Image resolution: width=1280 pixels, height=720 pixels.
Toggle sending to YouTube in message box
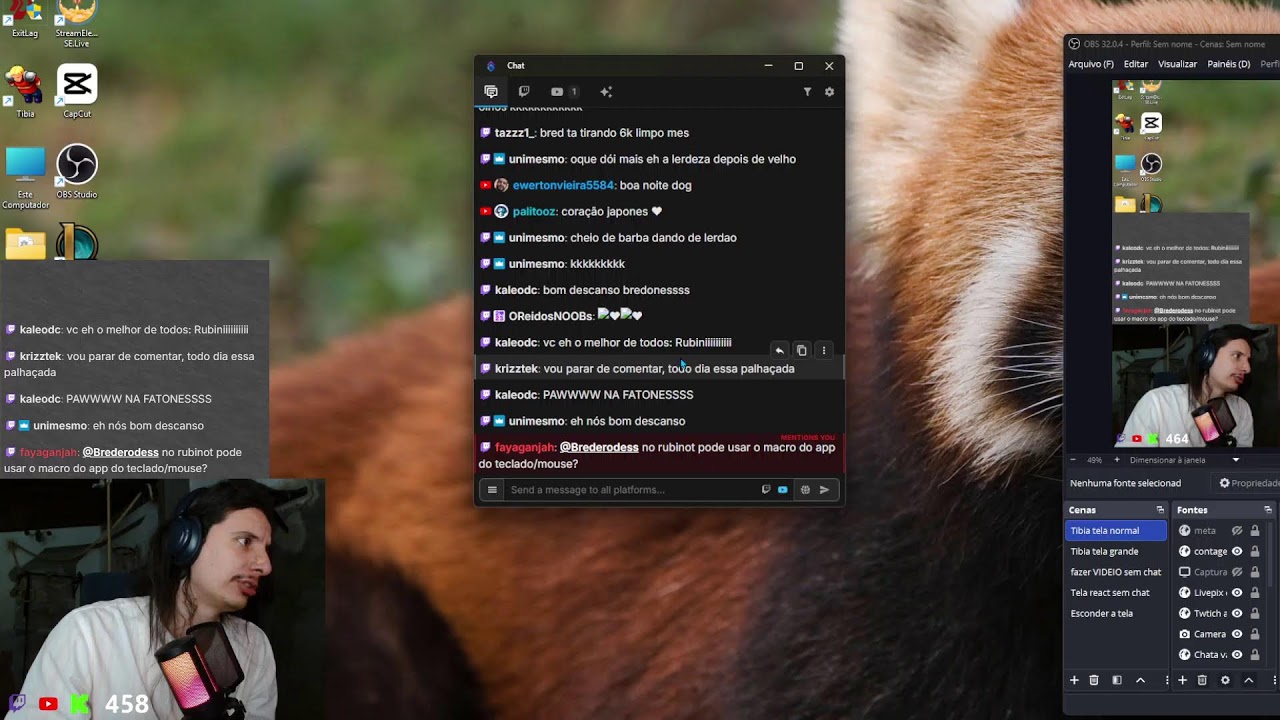click(783, 490)
